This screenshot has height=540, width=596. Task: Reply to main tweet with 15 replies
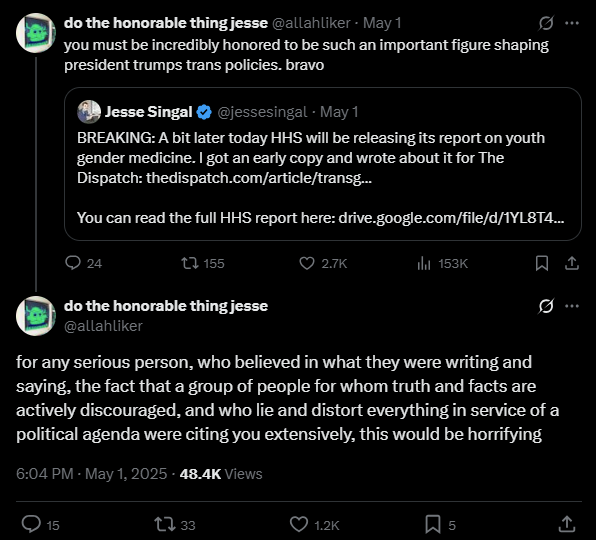[40, 524]
